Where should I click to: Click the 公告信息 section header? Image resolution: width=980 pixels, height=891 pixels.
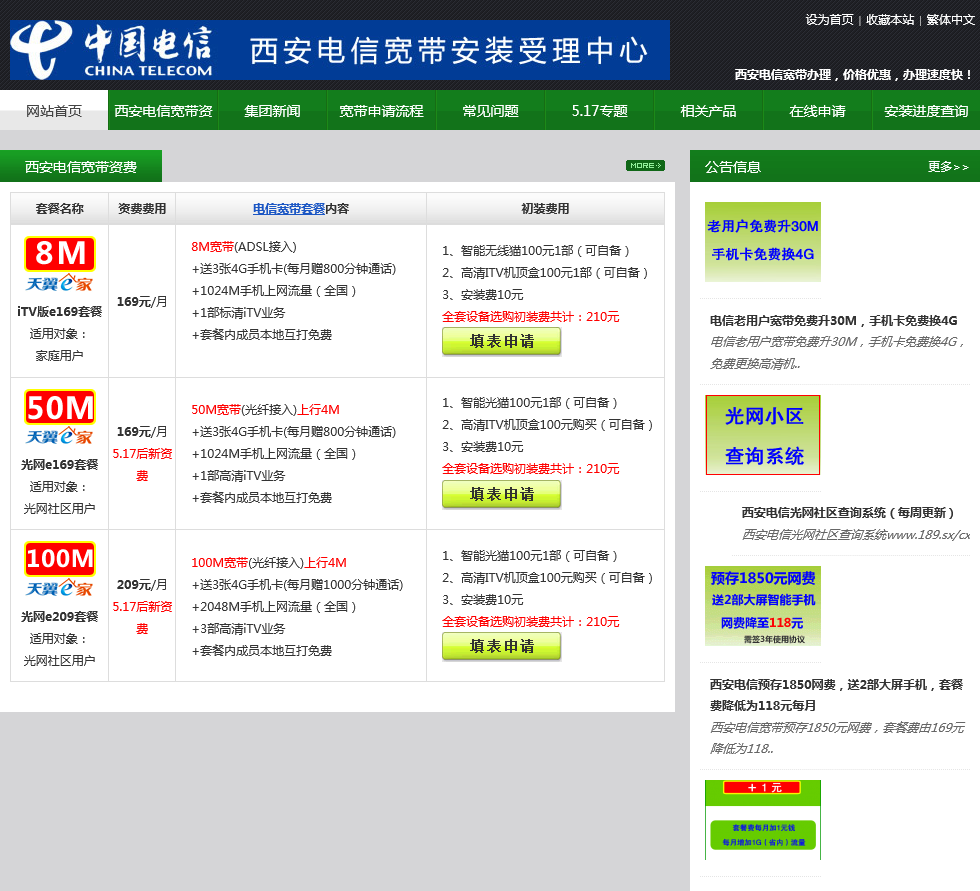(732, 167)
